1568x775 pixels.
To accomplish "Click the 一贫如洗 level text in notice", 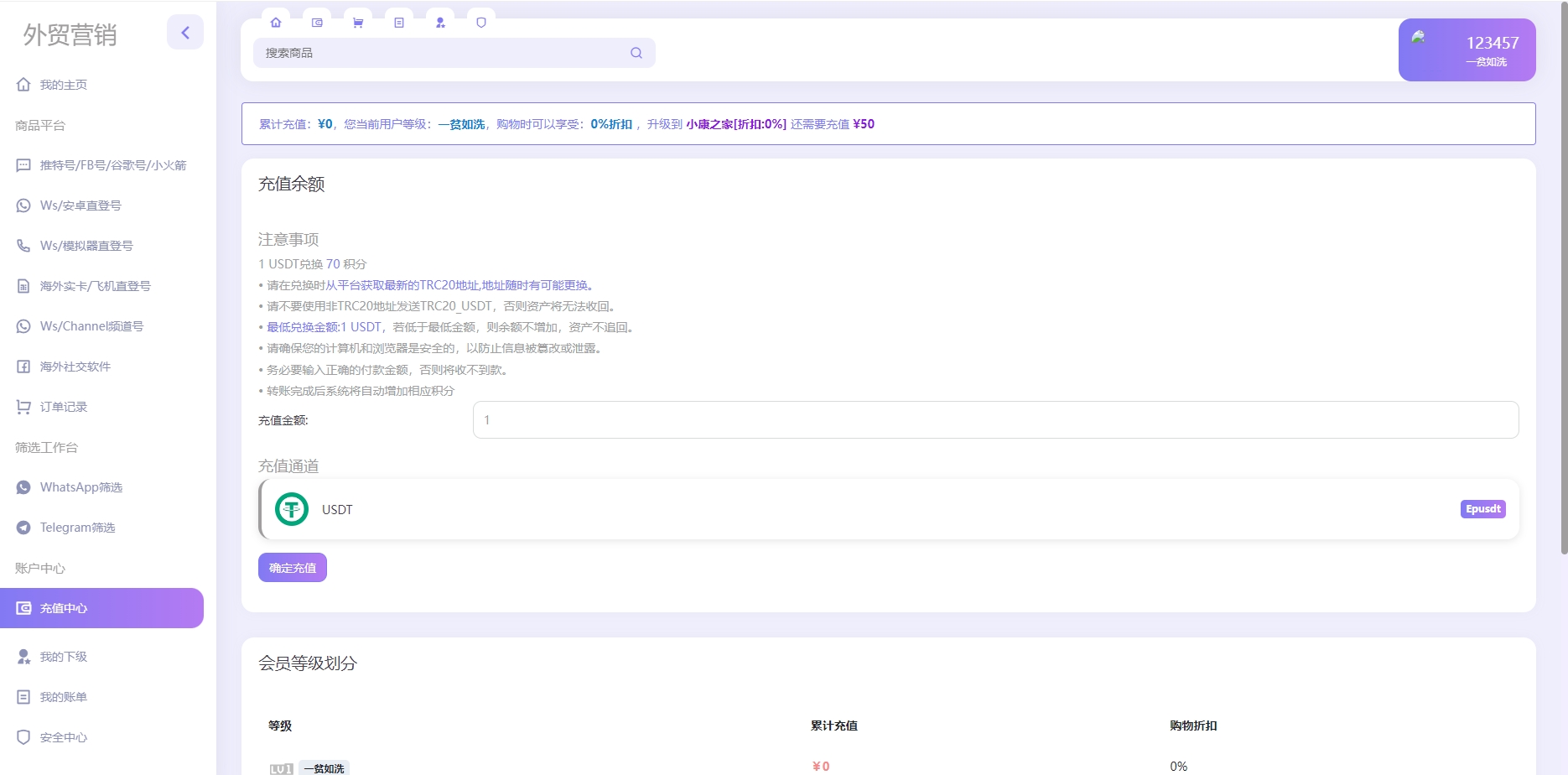I will click(x=461, y=124).
